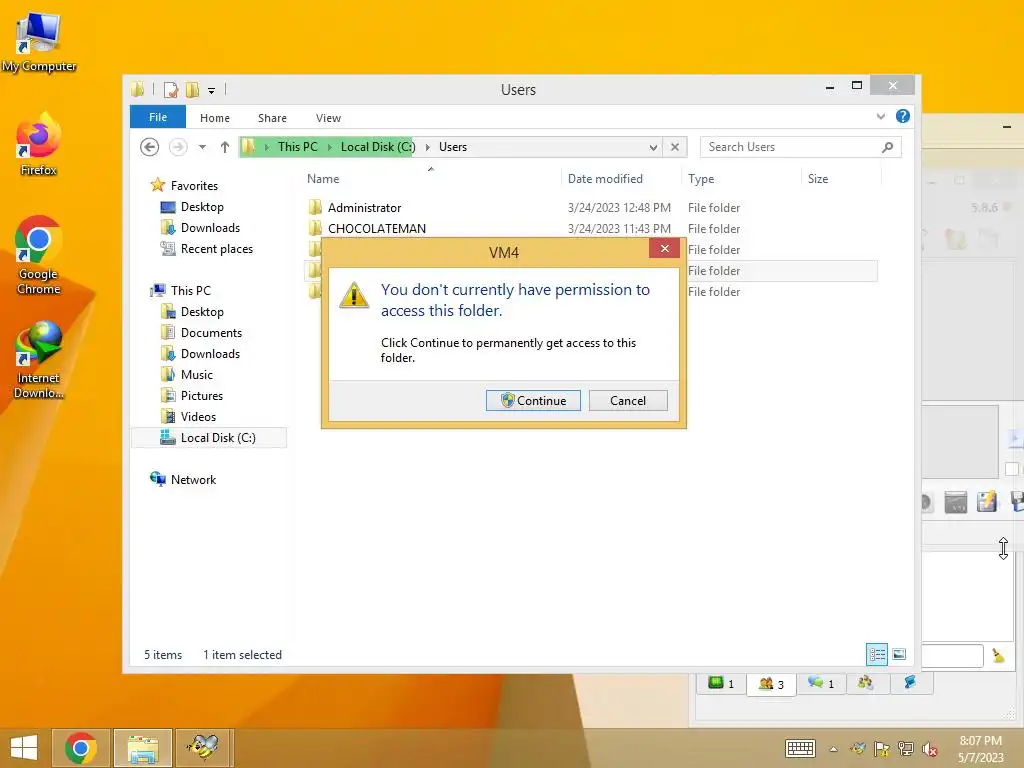The width and height of the screenshot is (1024, 768).
Task: Expand the ribbon with the chevron
Action: pyautogui.click(x=880, y=116)
